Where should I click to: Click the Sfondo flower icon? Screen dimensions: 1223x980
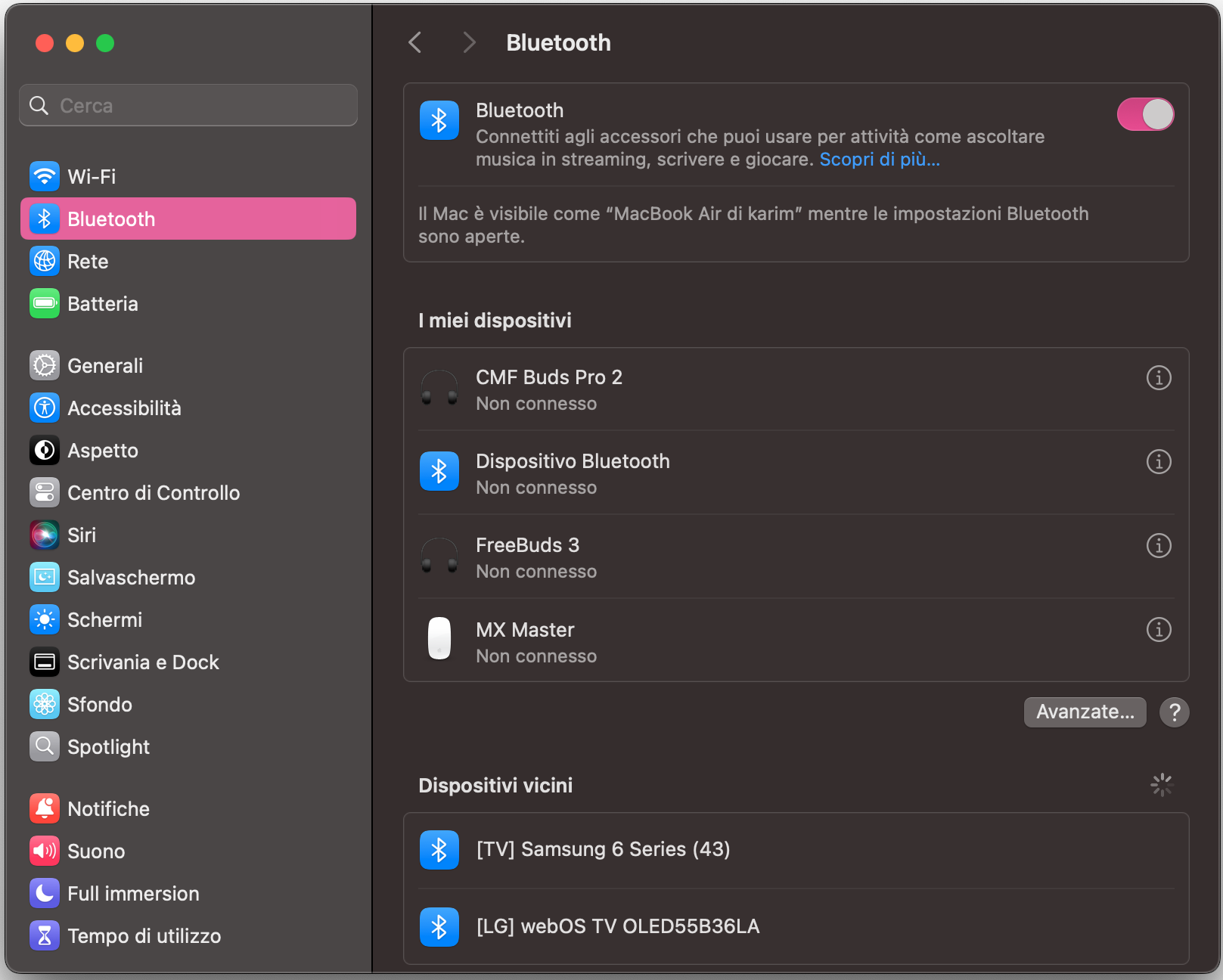tap(45, 704)
